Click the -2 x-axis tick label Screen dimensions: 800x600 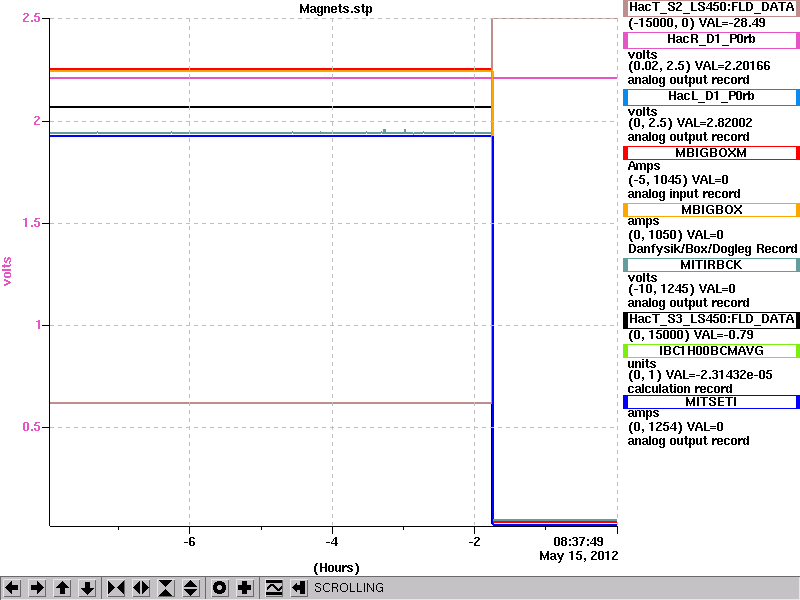[x=474, y=542]
